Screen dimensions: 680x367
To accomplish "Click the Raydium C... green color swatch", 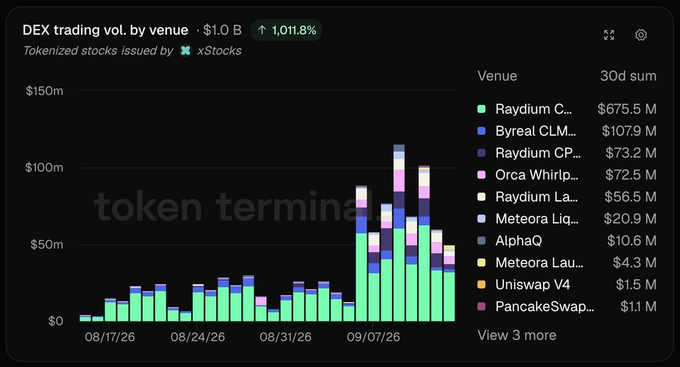I will click(x=481, y=109).
